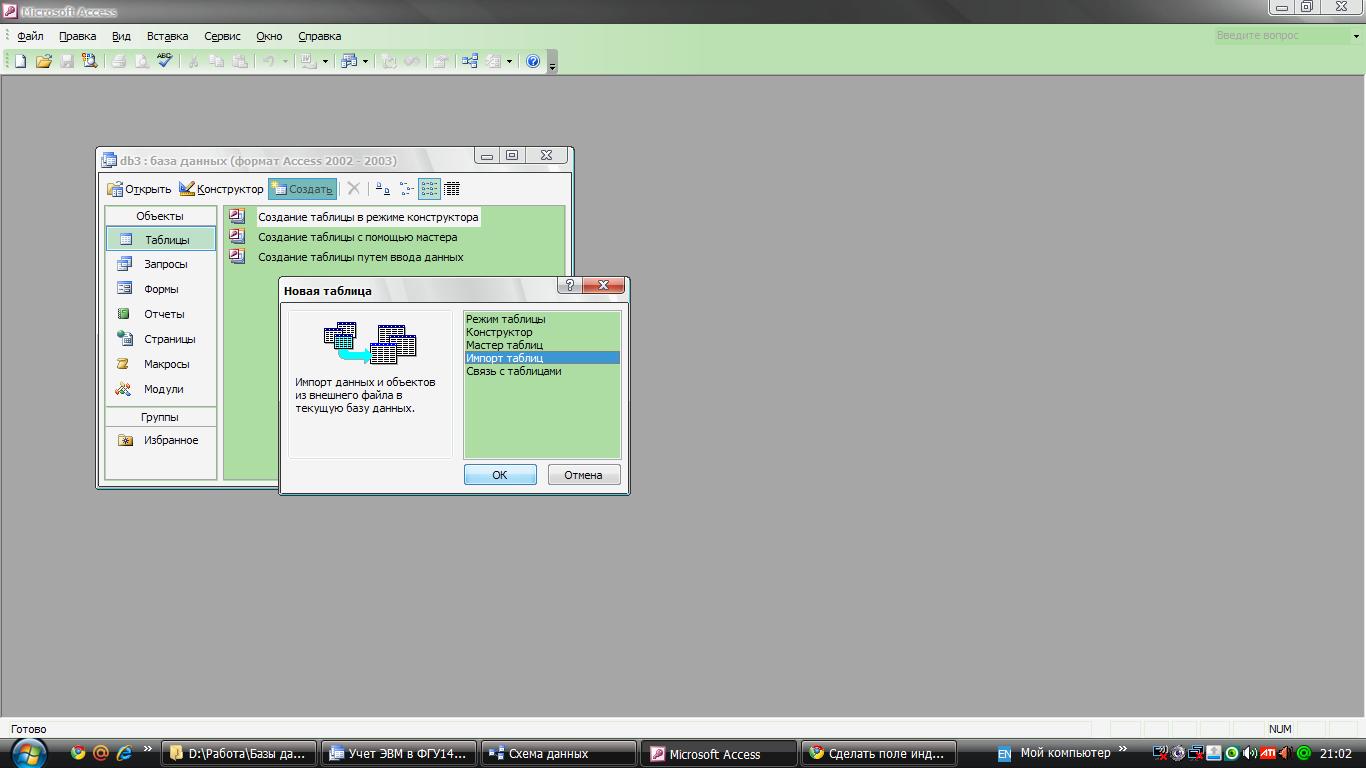Switch to 'Схема данных' taskbar window
The width and height of the screenshot is (1366, 768).
coord(558,753)
